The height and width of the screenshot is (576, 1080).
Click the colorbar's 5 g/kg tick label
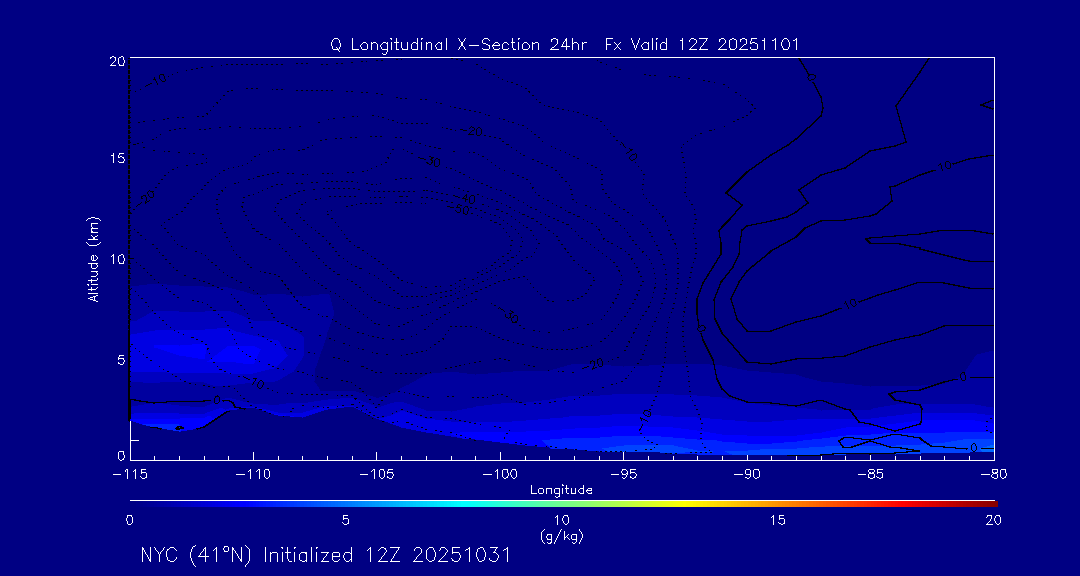tap(346, 520)
